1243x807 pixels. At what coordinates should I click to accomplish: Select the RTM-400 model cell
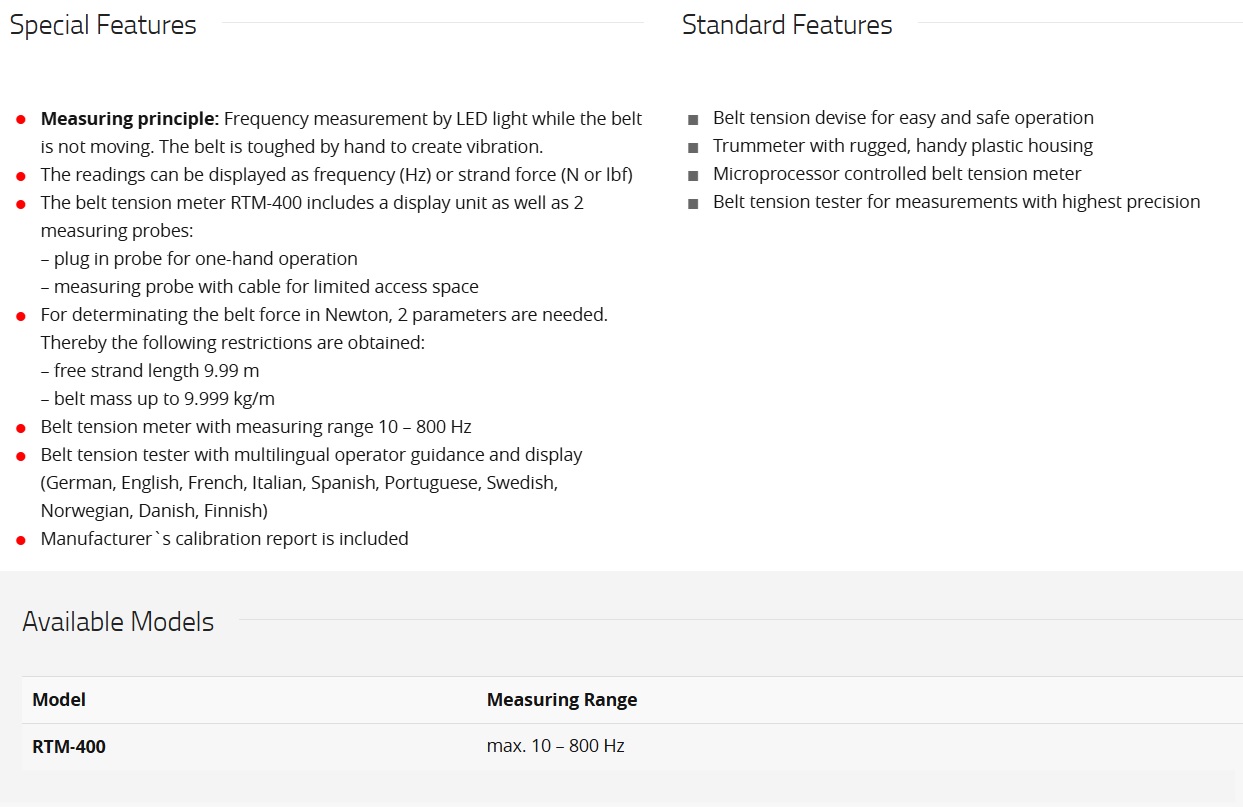[x=69, y=747]
